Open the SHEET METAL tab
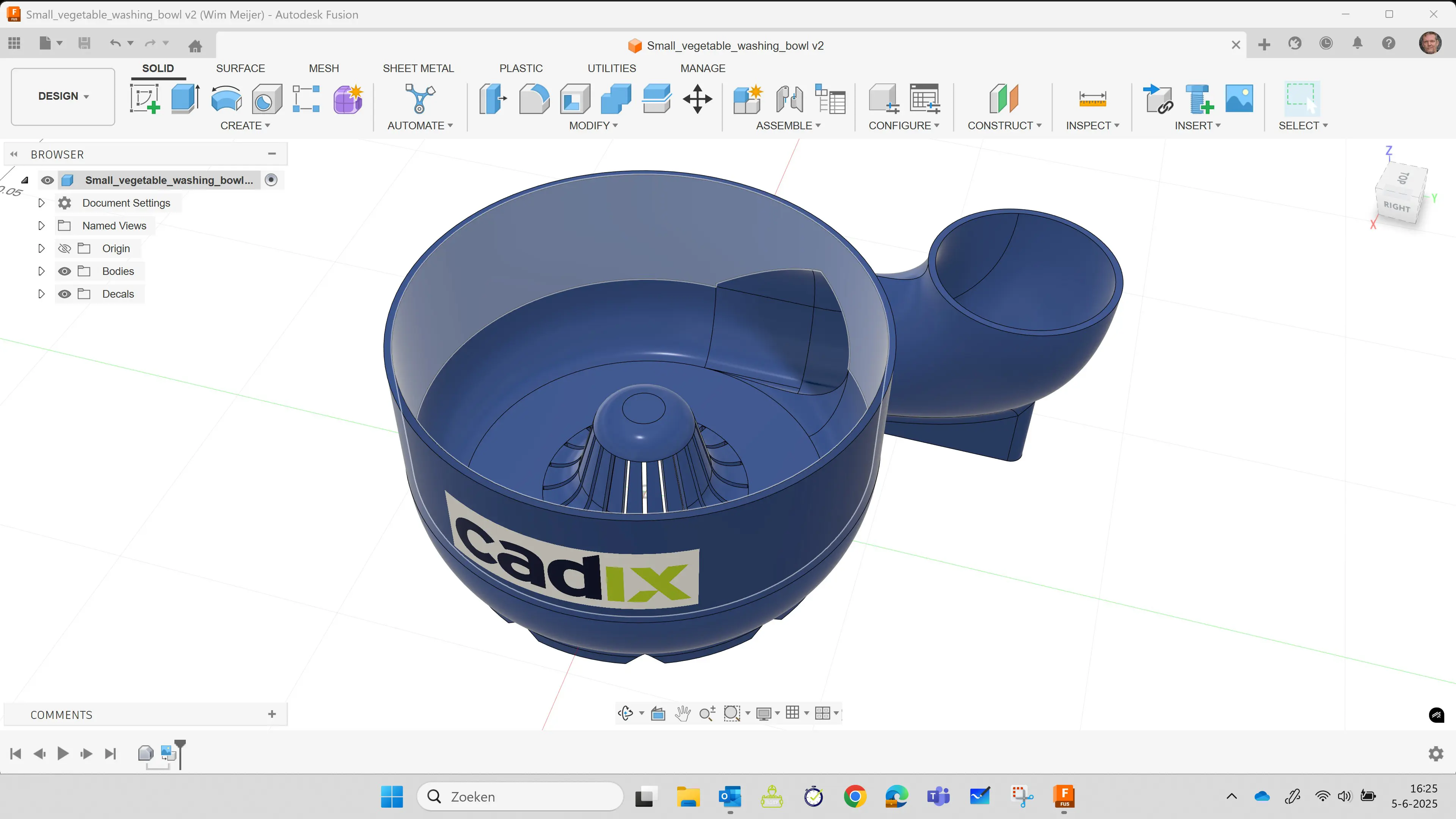Viewport: 1456px width, 819px height. tap(418, 68)
